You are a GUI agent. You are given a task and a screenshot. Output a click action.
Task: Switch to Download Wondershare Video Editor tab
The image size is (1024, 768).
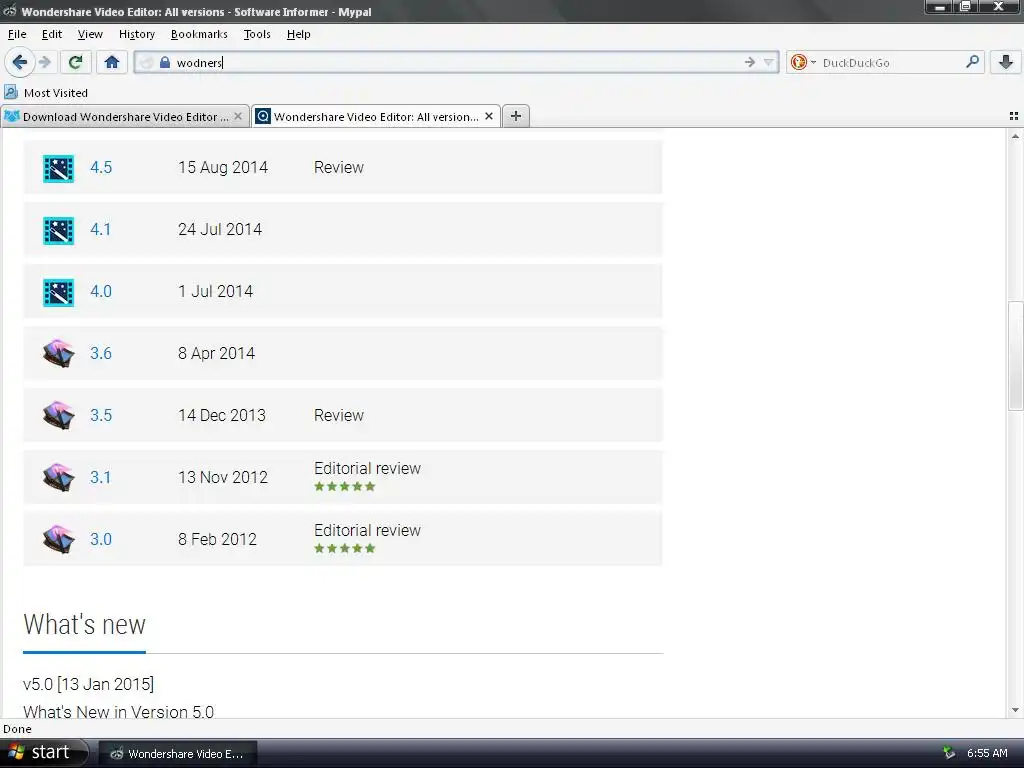(x=125, y=116)
